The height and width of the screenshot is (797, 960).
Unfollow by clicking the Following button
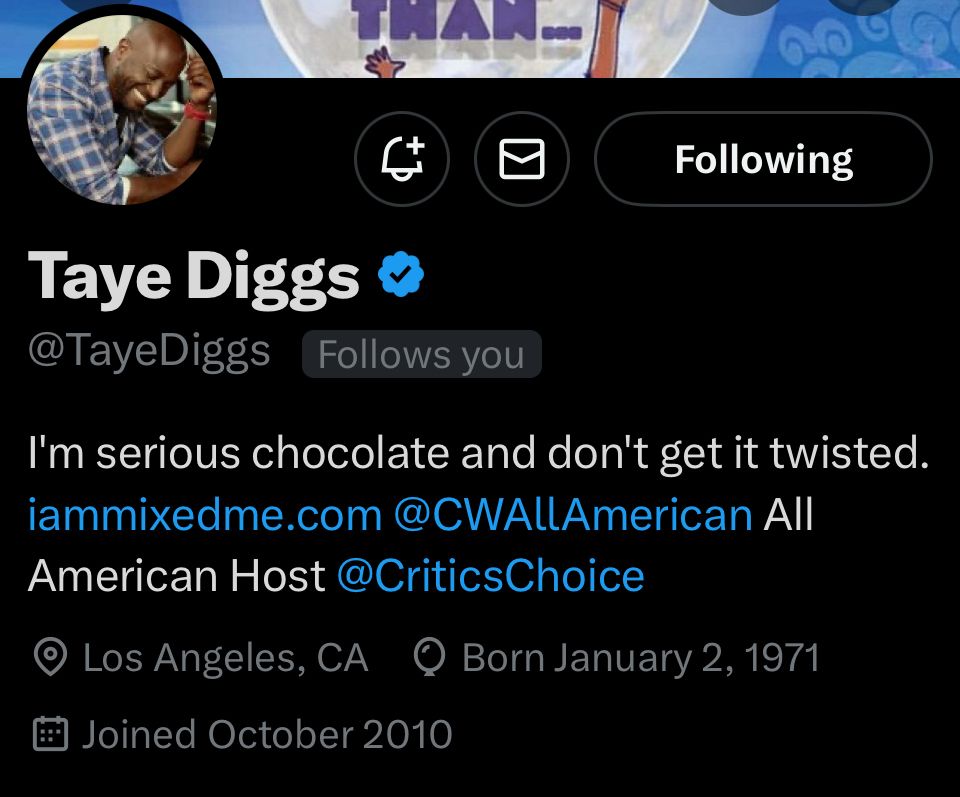tap(764, 159)
